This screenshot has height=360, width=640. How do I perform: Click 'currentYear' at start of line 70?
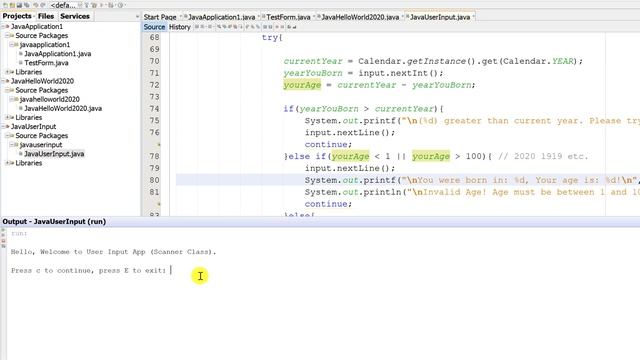(313, 61)
